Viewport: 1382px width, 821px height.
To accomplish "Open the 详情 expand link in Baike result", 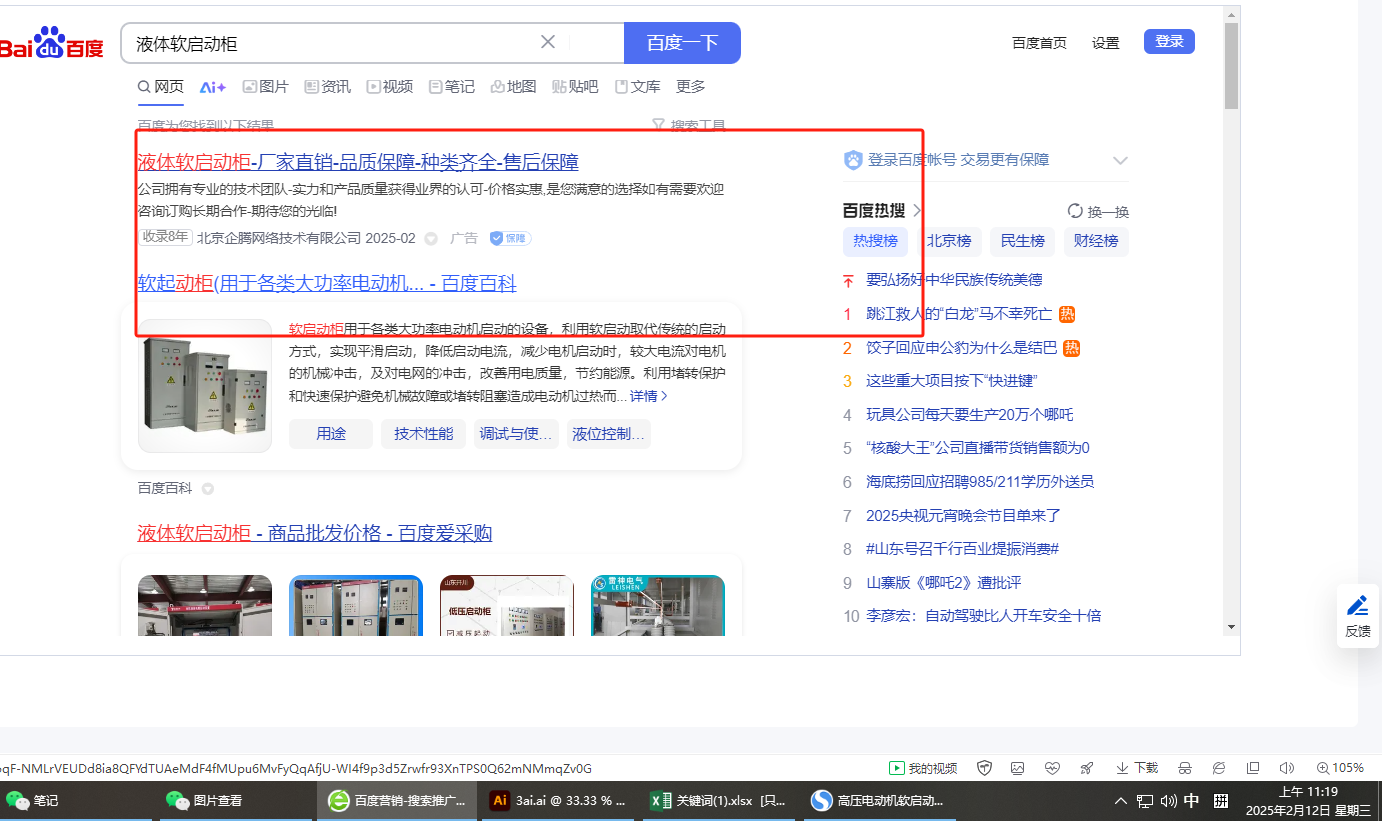I will click(648, 396).
